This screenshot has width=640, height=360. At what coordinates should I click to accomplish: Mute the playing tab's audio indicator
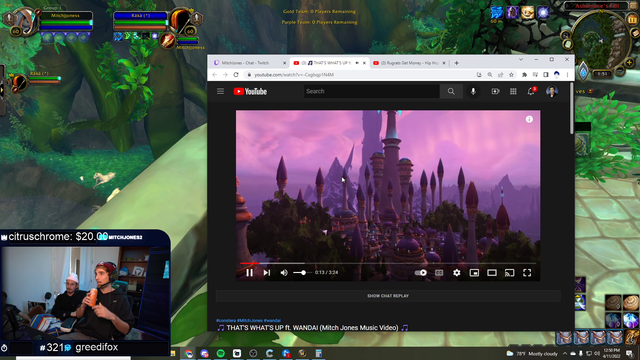pyautogui.click(x=357, y=63)
